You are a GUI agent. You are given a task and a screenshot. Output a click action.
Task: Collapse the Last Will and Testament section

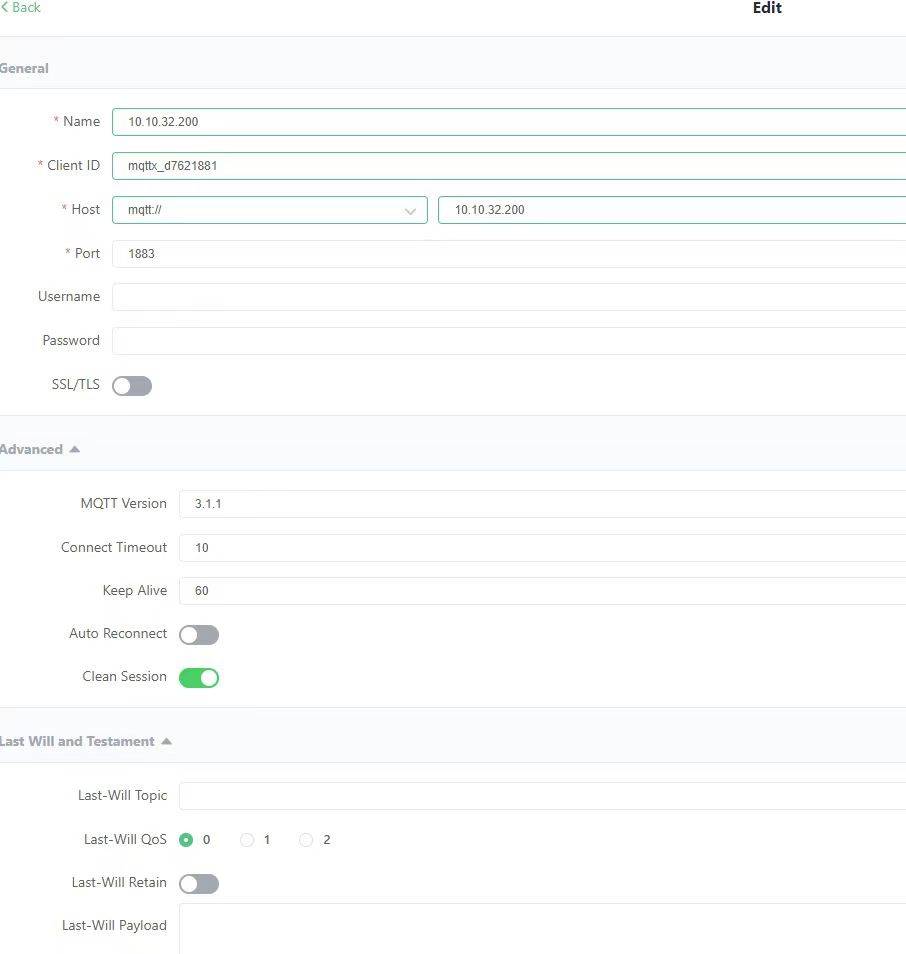pyautogui.click(x=86, y=742)
